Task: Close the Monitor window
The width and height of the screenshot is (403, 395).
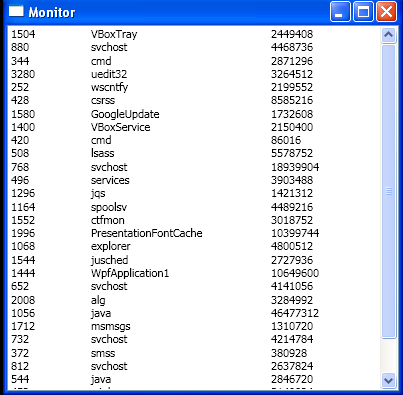Action: pyautogui.click(x=386, y=12)
